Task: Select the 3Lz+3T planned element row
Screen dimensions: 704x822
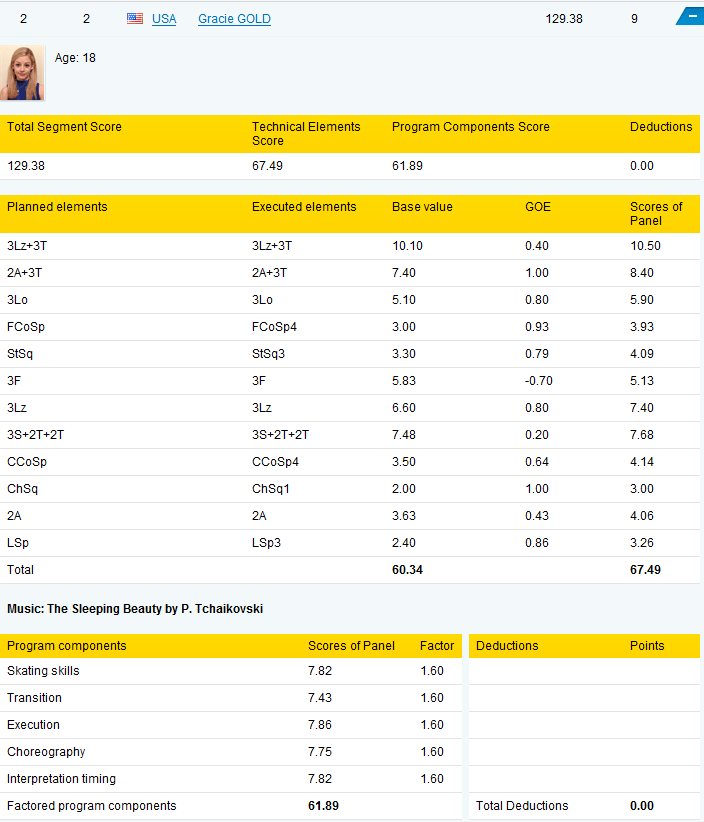Action: pyautogui.click(x=350, y=246)
